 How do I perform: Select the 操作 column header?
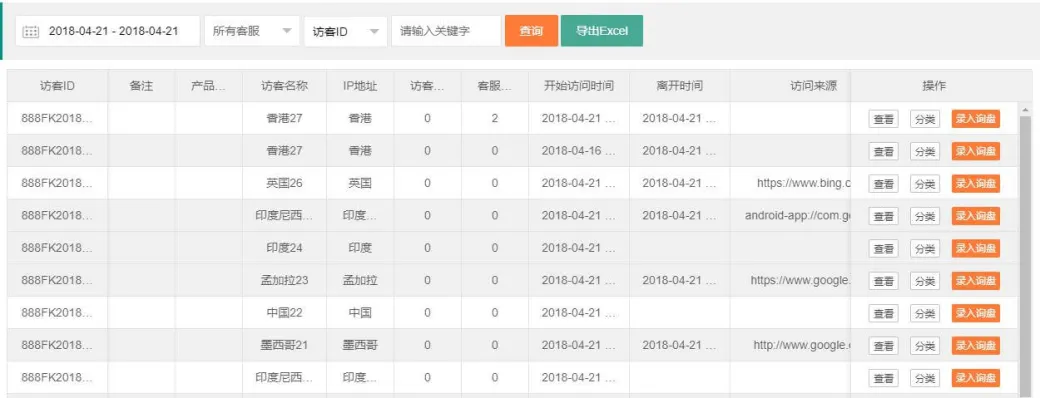(x=934, y=86)
